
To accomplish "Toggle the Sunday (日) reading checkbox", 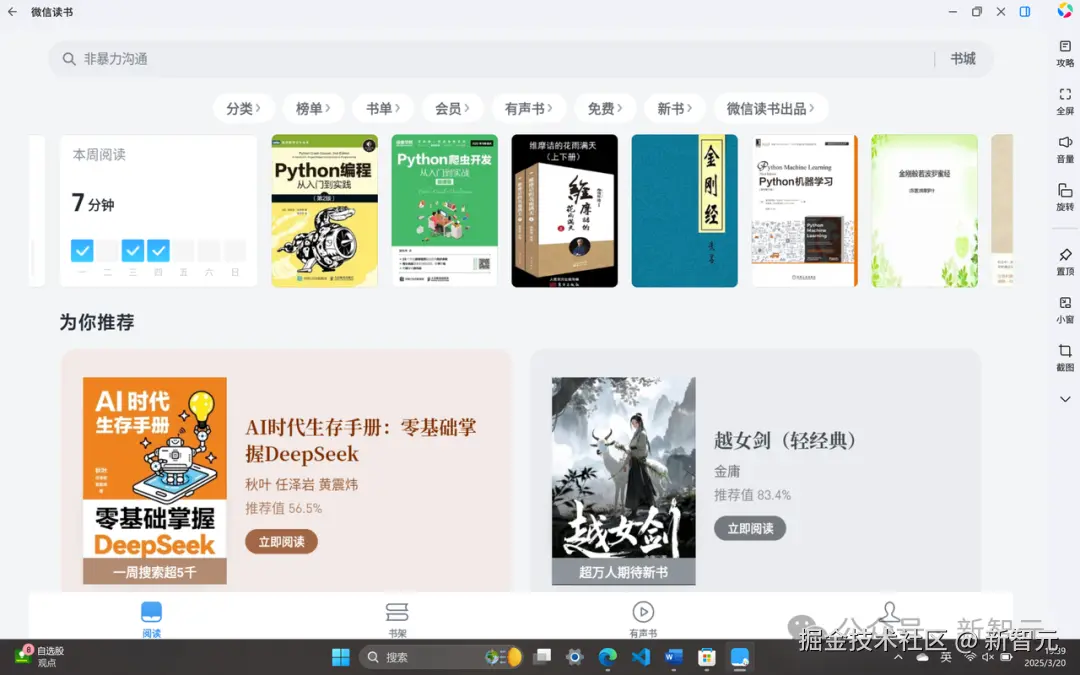I will [x=235, y=251].
